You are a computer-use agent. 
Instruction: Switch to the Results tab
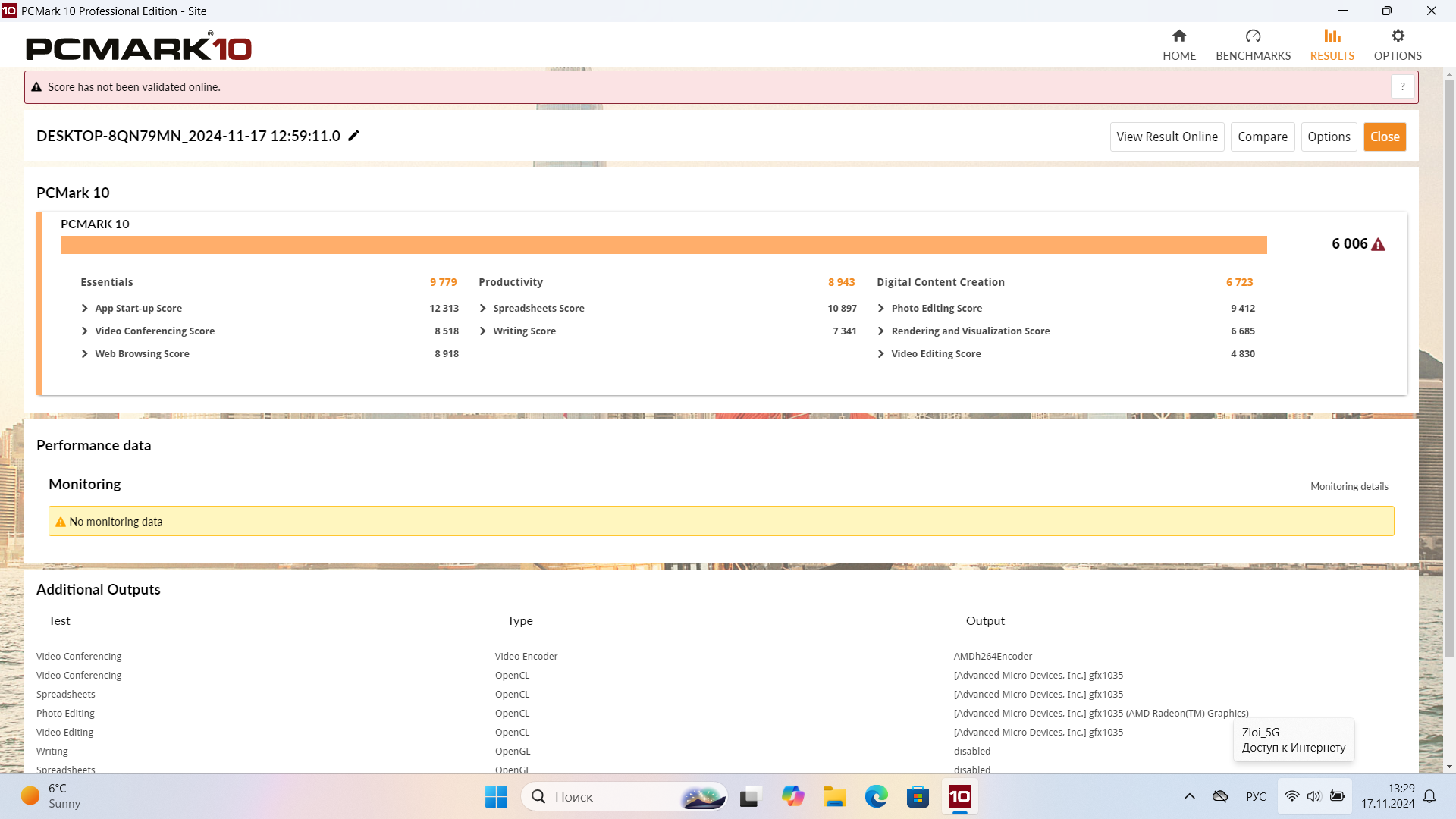pyautogui.click(x=1332, y=45)
